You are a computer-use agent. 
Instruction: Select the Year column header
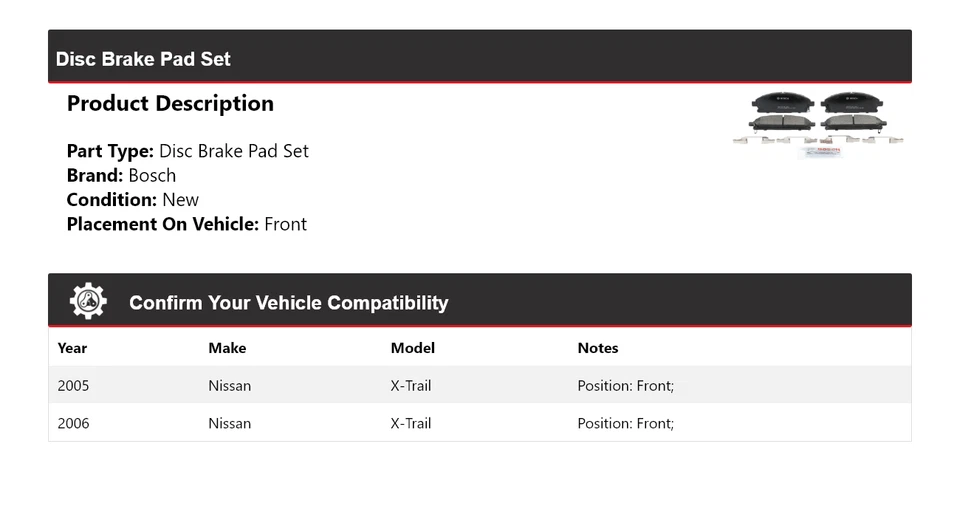click(72, 348)
